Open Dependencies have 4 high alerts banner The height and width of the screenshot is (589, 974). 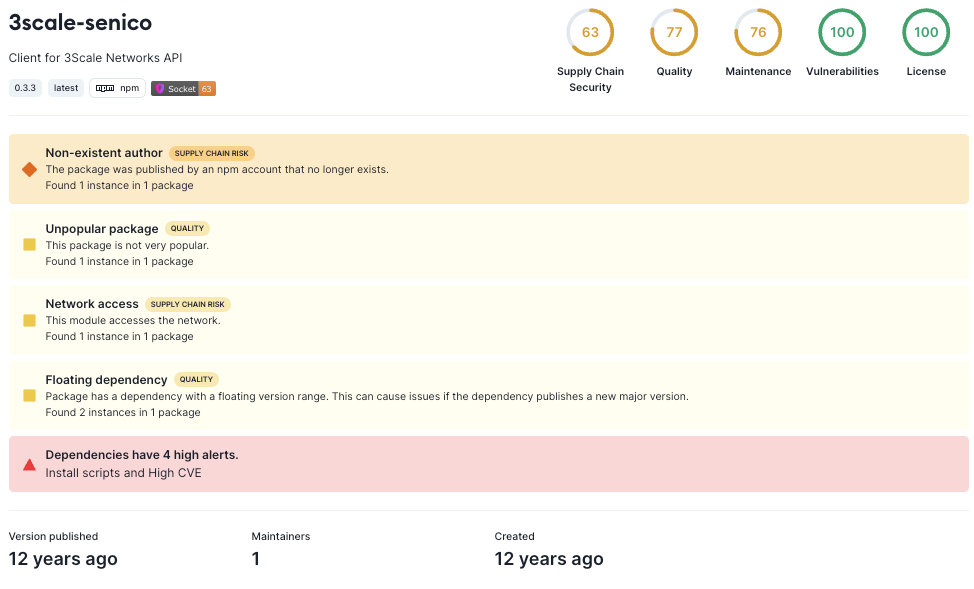click(x=489, y=464)
